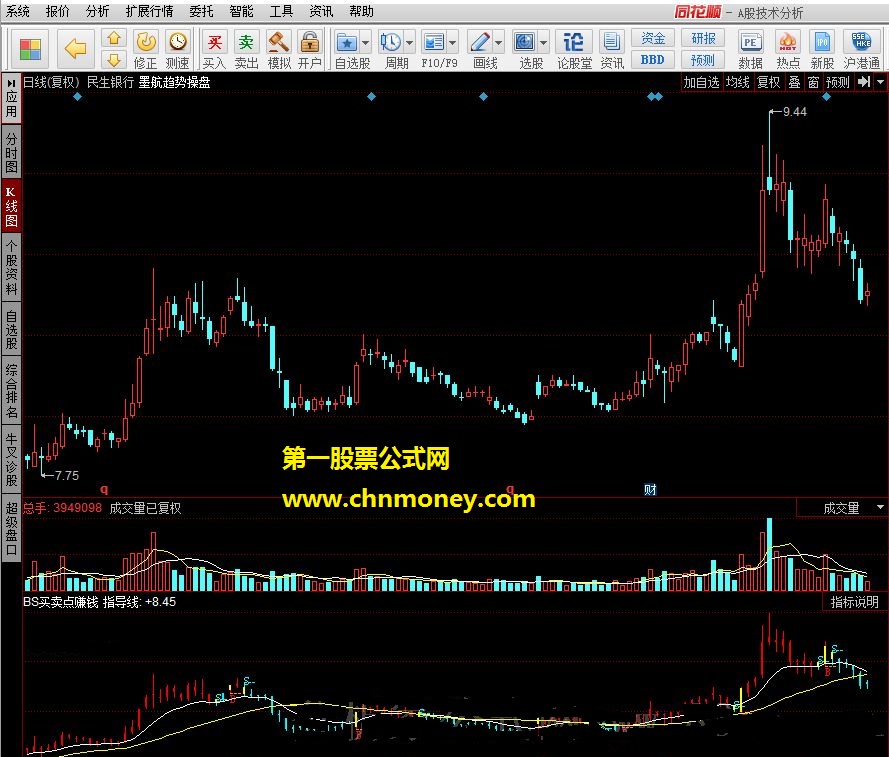889x757 pixels.
Task: Open the 自选股 watchlist star folder icon
Action: coord(346,43)
